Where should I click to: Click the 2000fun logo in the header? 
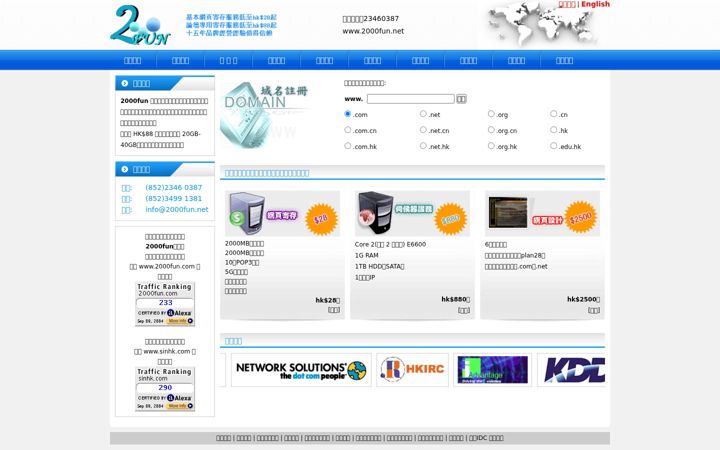pyautogui.click(x=140, y=25)
